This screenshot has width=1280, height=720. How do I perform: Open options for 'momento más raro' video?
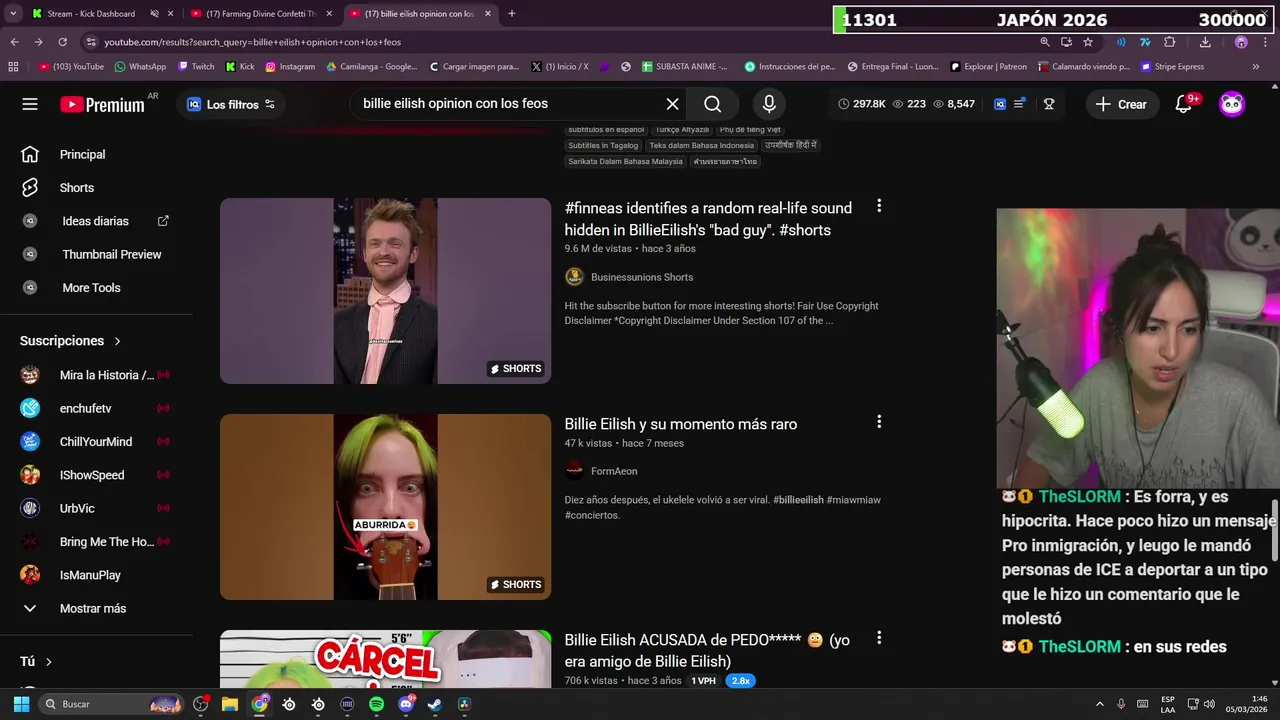click(x=879, y=422)
